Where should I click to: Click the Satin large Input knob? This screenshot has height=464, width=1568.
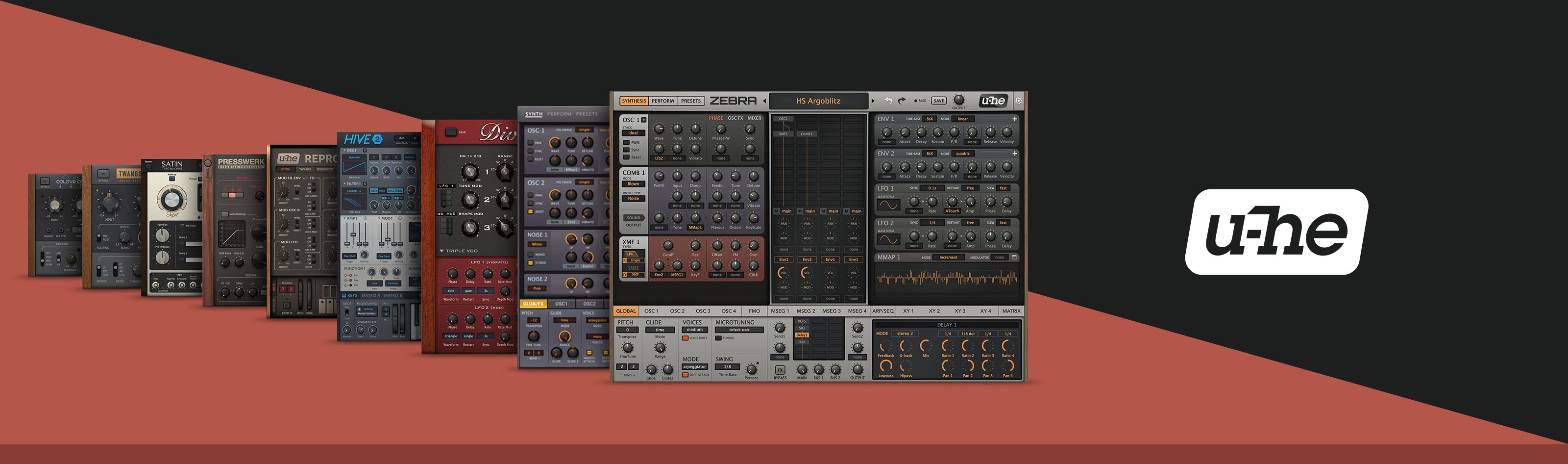coord(171,199)
